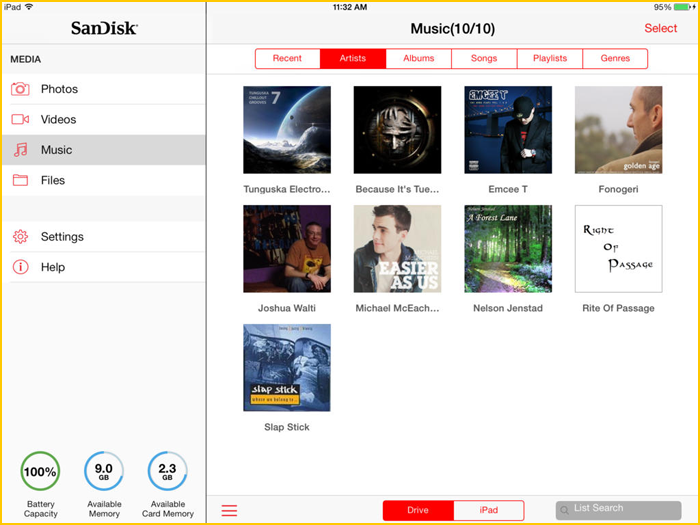Select the Videos camcorder icon

[20, 120]
